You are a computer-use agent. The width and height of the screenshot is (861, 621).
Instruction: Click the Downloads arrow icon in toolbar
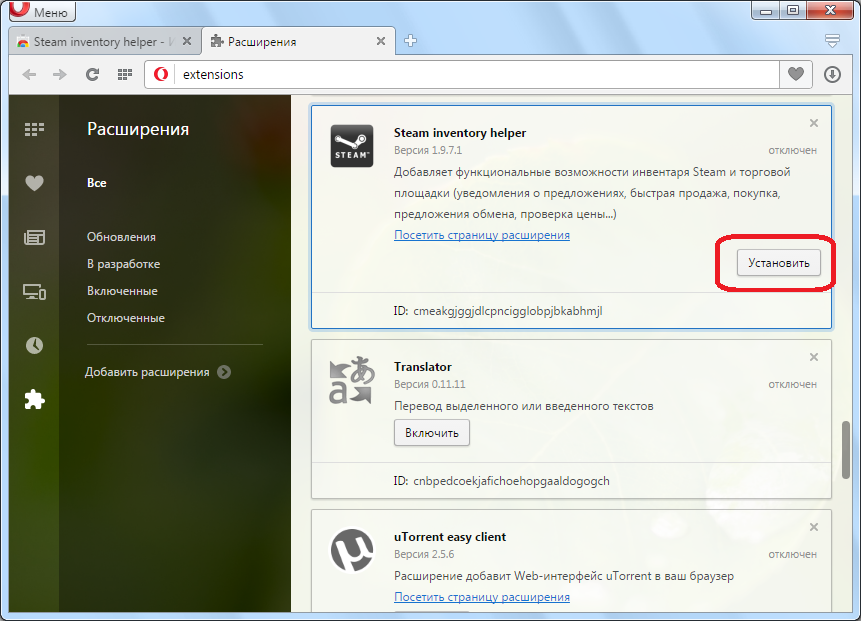pyautogui.click(x=832, y=74)
